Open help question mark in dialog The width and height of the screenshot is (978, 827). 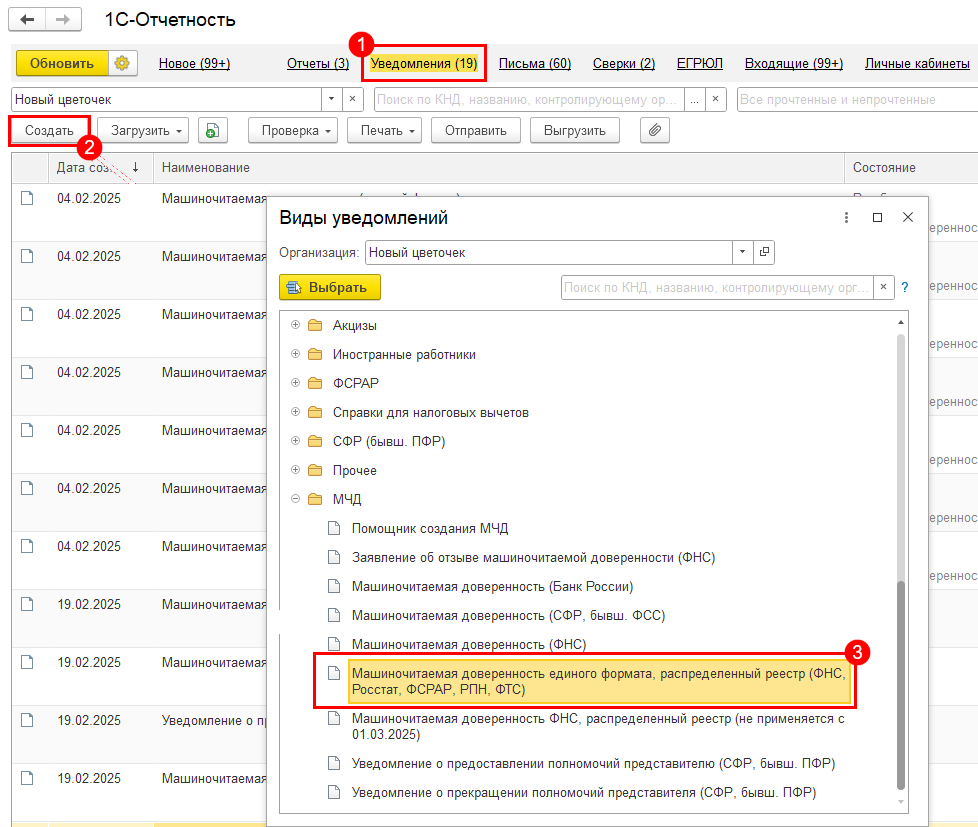coord(905,287)
